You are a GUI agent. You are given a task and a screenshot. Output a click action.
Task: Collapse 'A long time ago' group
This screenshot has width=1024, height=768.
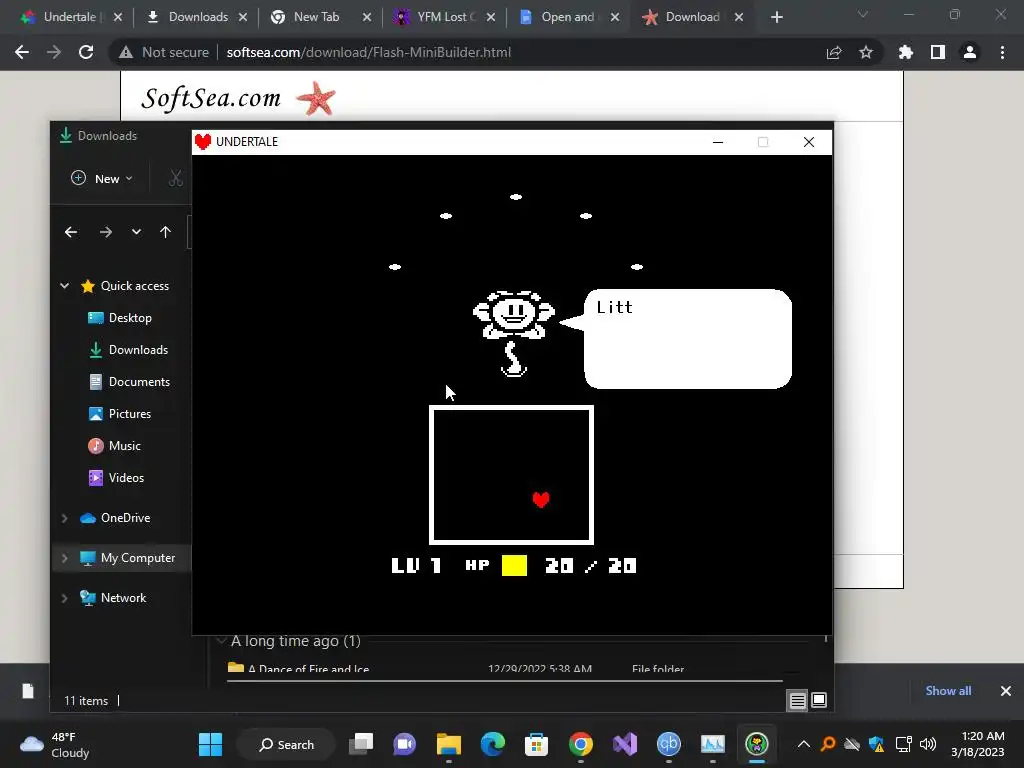[x=221, y=641]
